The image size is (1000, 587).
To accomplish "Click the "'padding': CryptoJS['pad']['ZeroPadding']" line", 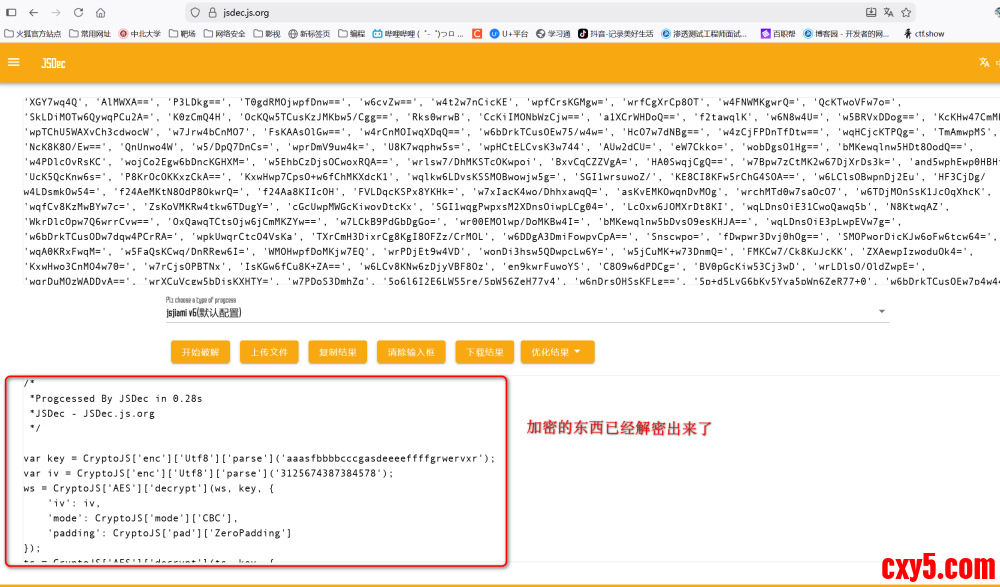I will [169, 533].
